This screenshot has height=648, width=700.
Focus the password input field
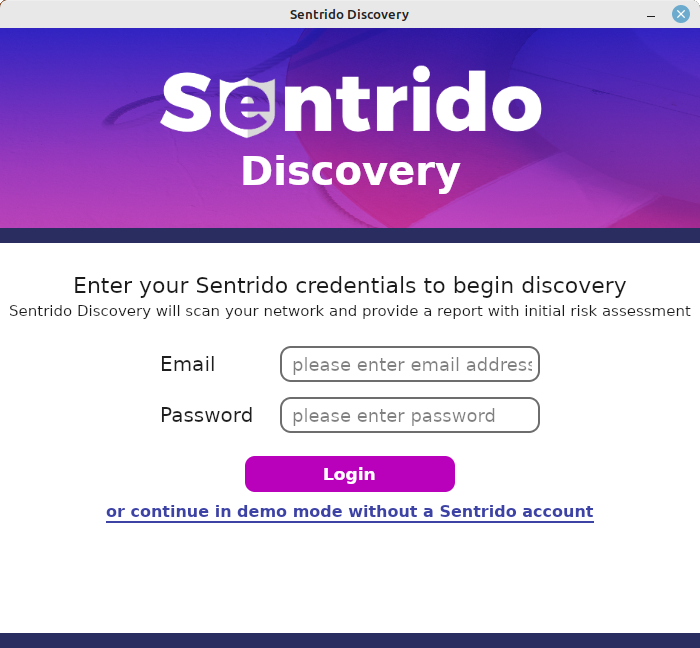coord(410,415)
